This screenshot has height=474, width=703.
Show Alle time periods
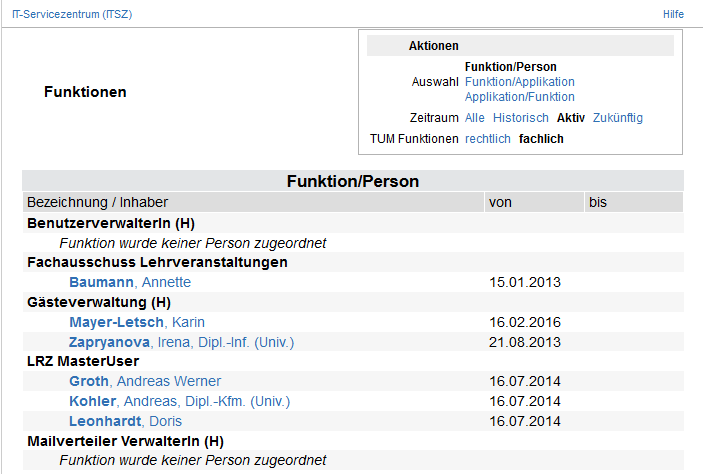475,118
